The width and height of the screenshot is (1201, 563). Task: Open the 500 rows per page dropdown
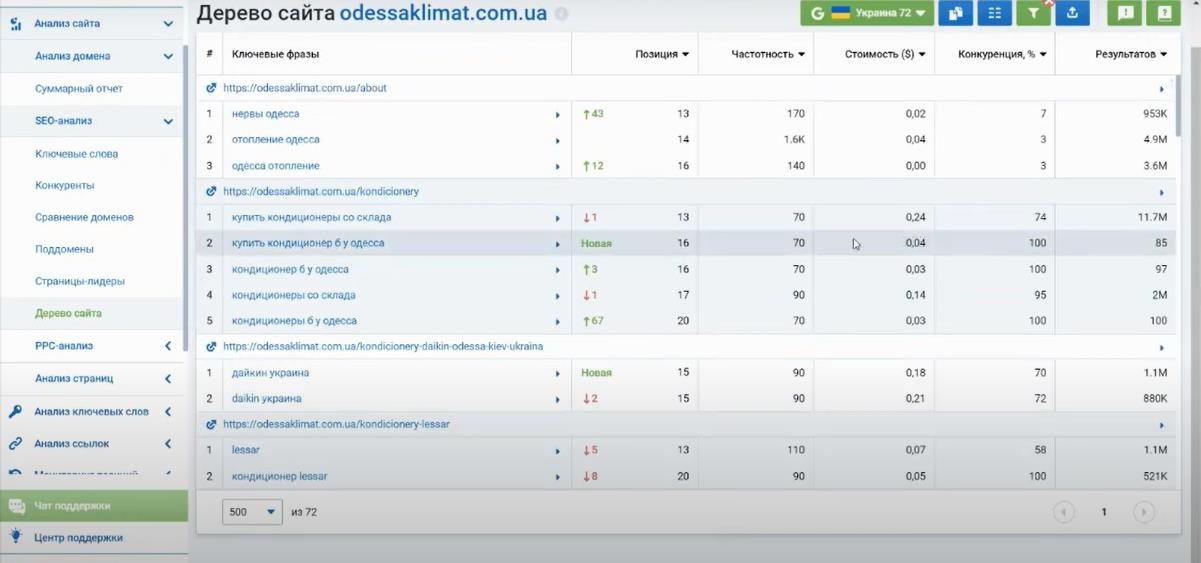pyautogui.click(x=253, y=511)
